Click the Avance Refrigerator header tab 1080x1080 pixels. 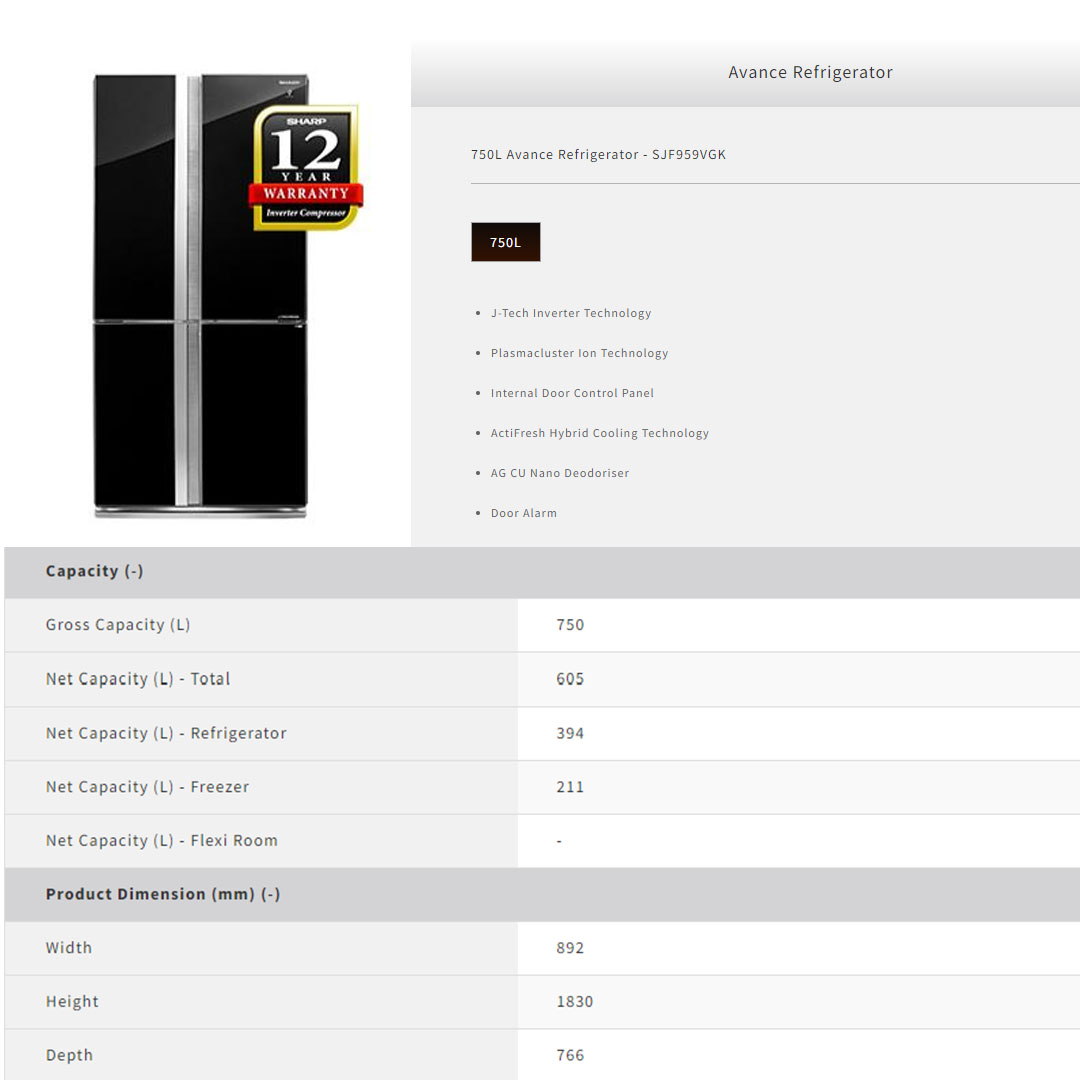click(x=810, y=72)
